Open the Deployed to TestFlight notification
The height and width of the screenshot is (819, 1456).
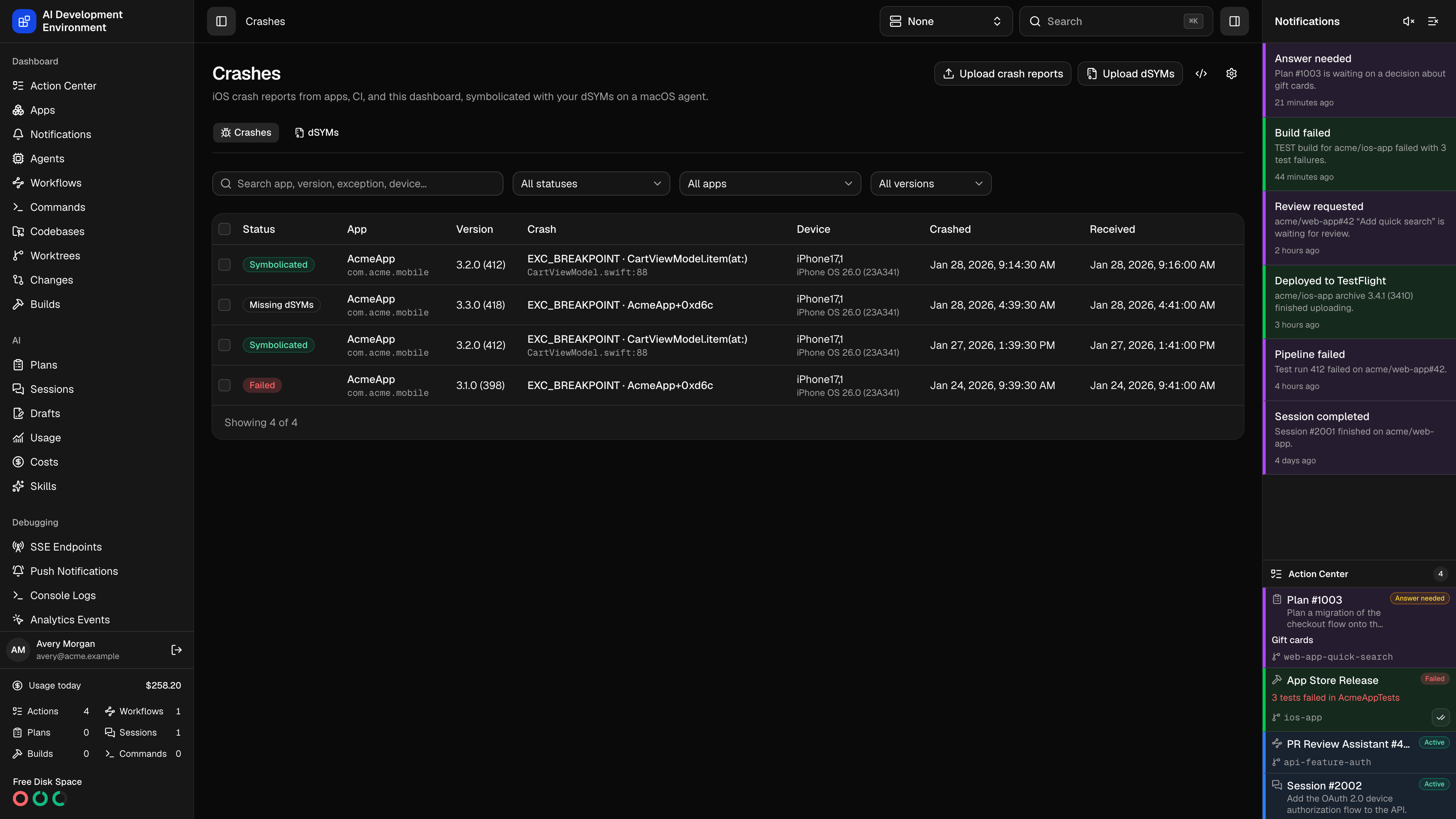click(x=1359, y=303)
